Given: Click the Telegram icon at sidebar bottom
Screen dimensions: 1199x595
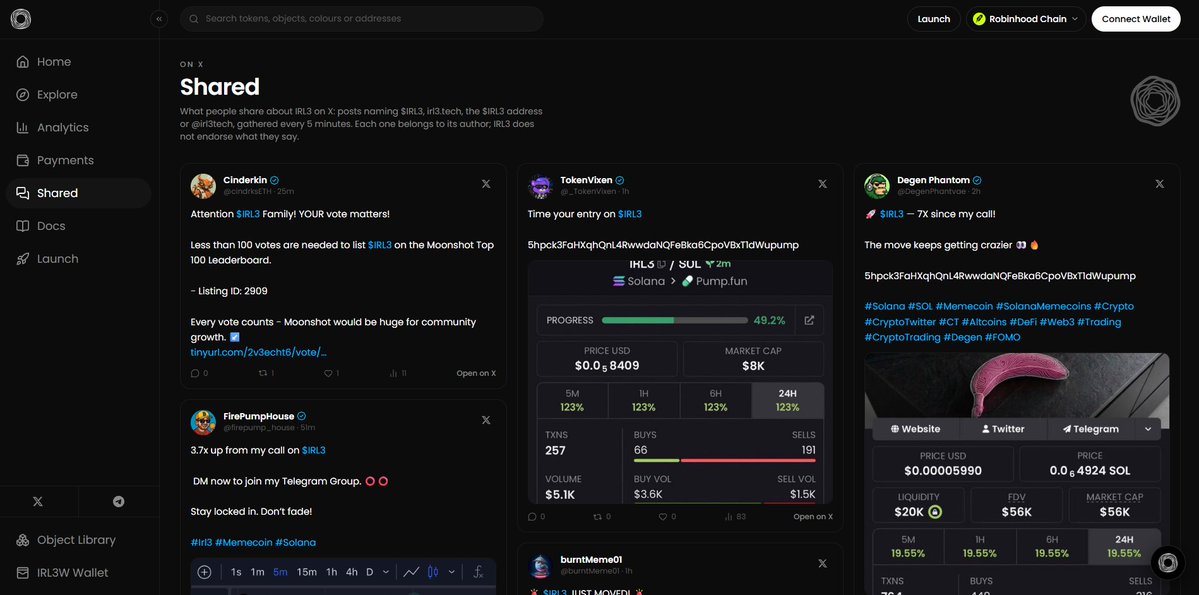Looking at the screenshot, I should pyautogui.click(x=119, y=502).
